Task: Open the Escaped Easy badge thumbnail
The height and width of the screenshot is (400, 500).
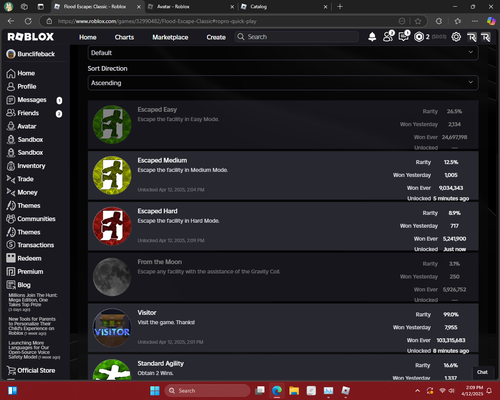Action: 112,125
